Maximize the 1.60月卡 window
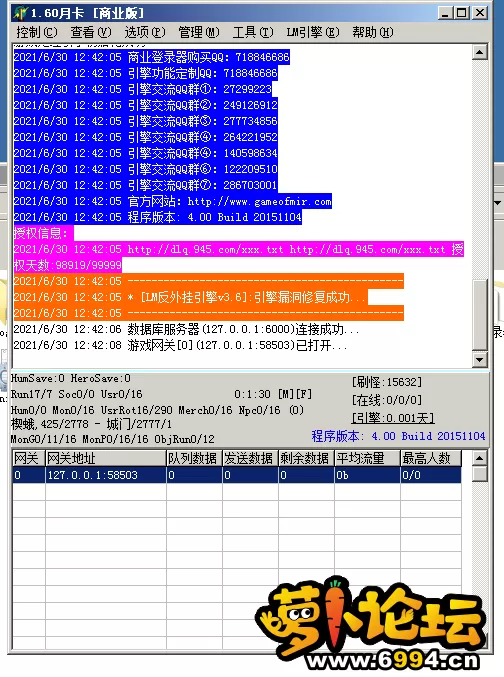 click(462, 13)
